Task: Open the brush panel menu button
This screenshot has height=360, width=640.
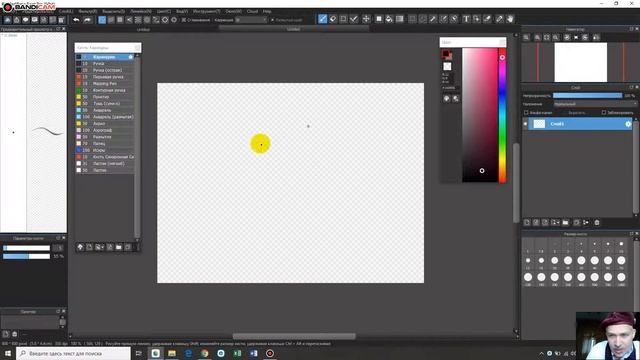Action: tap(137, 48)
